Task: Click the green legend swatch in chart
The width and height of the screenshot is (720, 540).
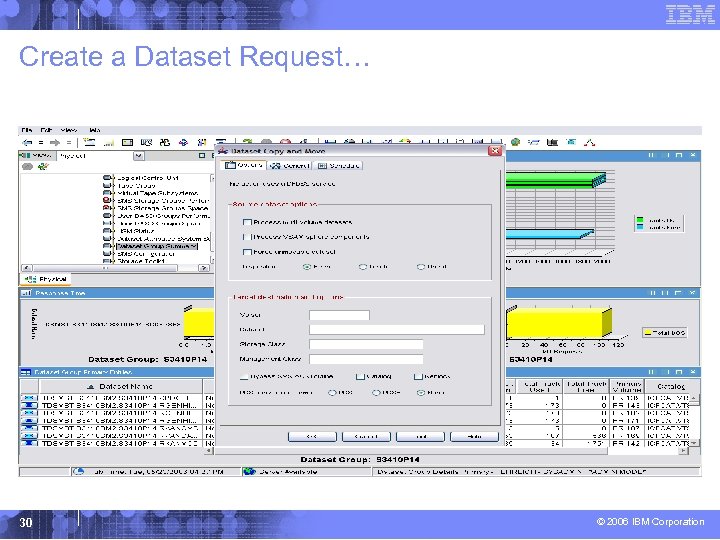Action: coord(640,220)
